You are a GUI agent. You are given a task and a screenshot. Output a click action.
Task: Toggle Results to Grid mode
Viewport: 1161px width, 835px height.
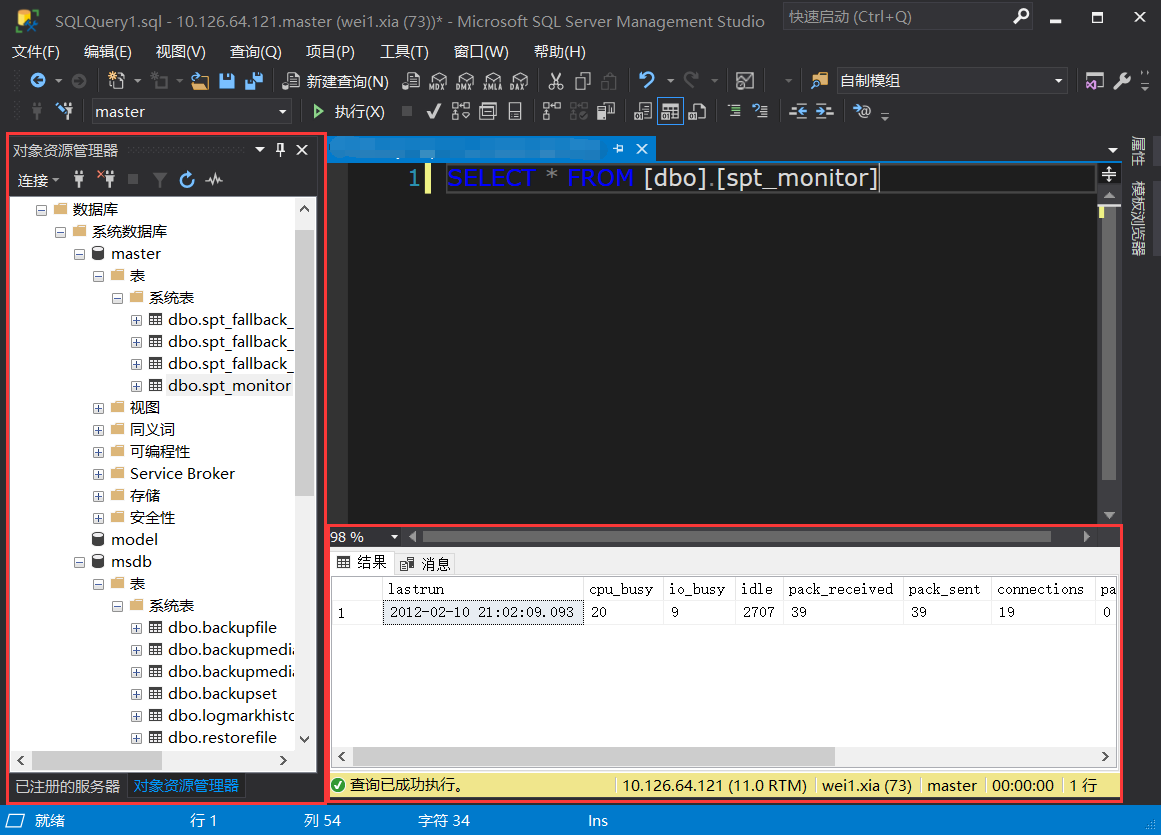click(x=671, y=111)
